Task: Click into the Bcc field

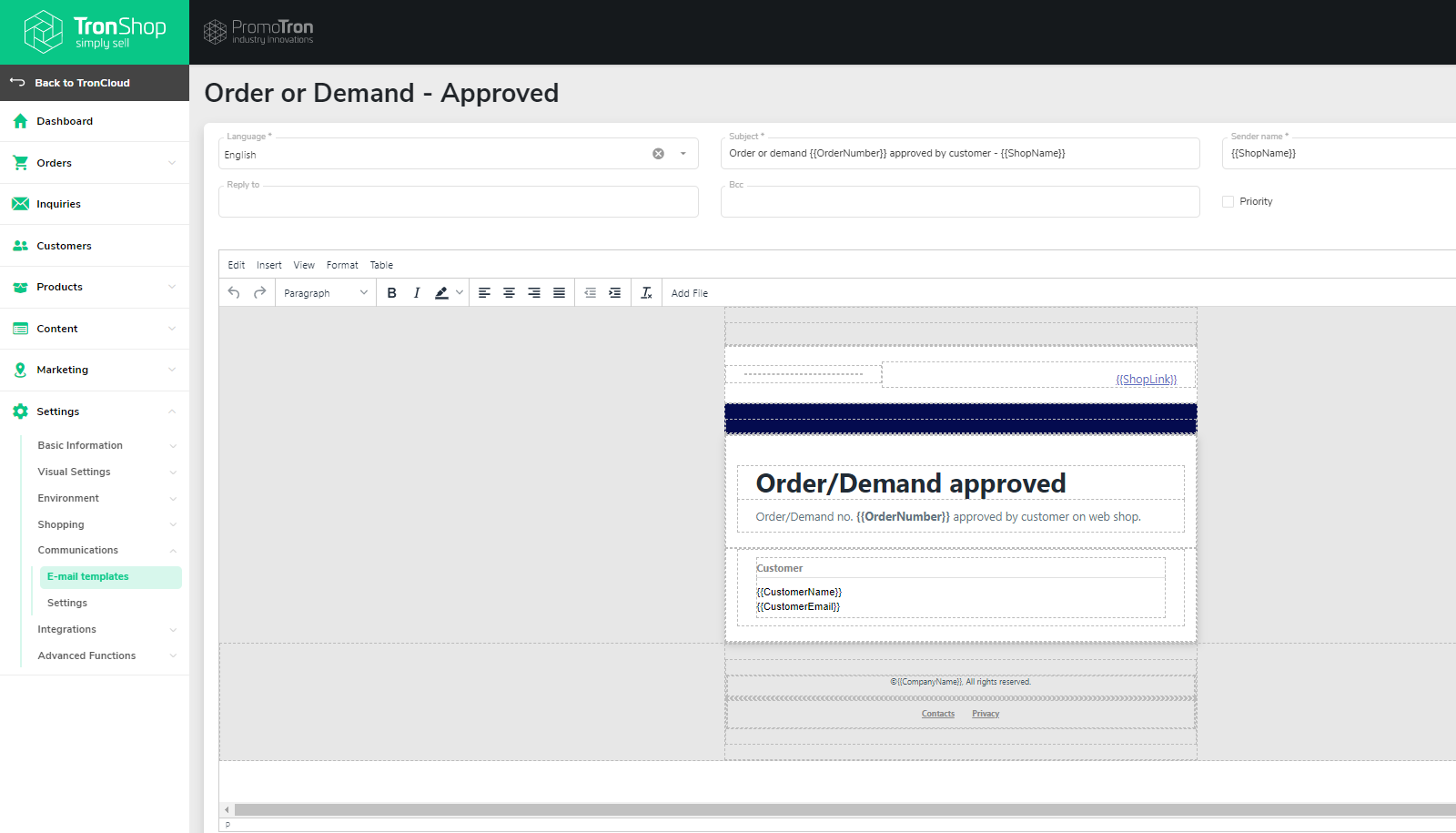Action: point(960,201)
